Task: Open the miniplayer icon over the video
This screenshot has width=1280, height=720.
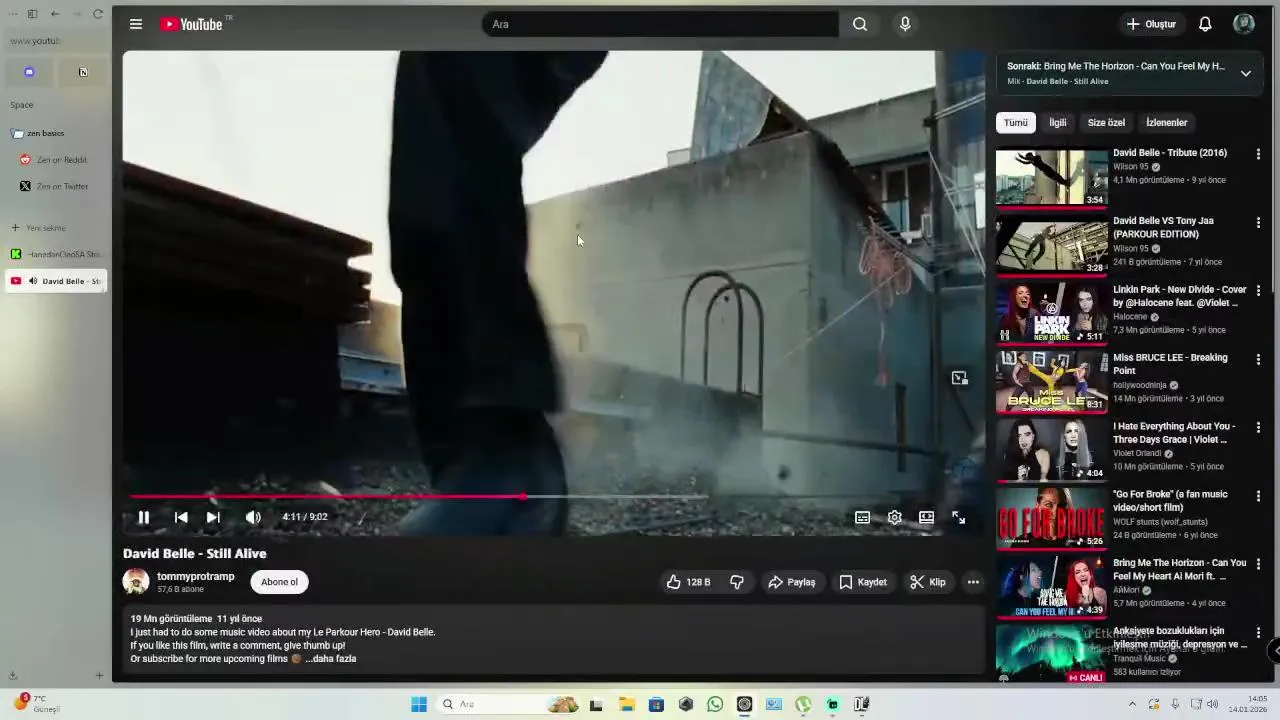Action: click(960, 378)
